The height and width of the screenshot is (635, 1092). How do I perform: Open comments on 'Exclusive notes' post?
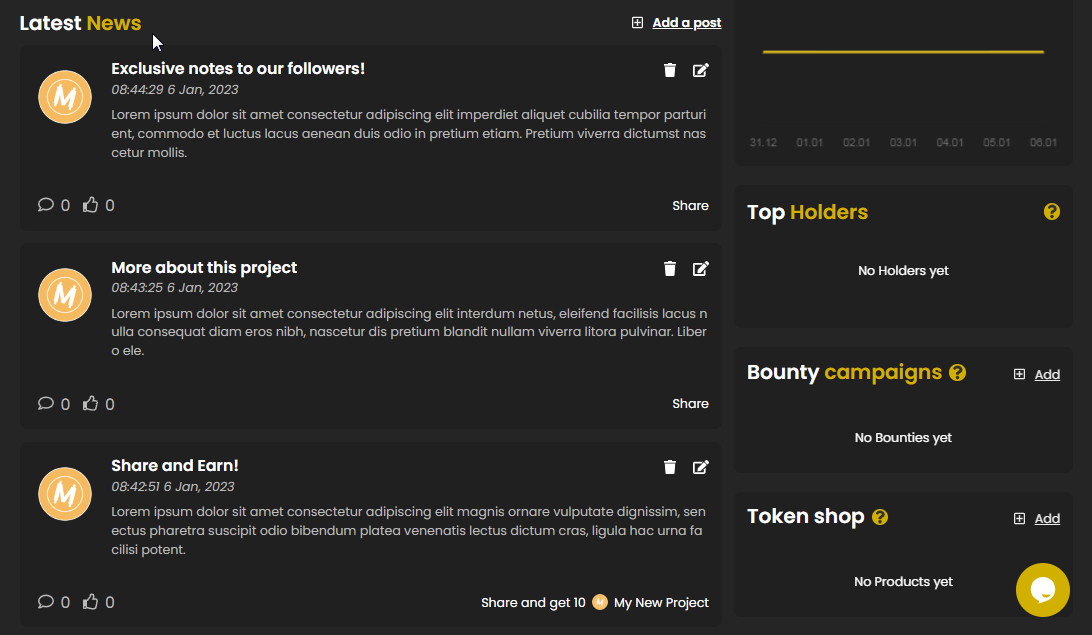(46, 205)
